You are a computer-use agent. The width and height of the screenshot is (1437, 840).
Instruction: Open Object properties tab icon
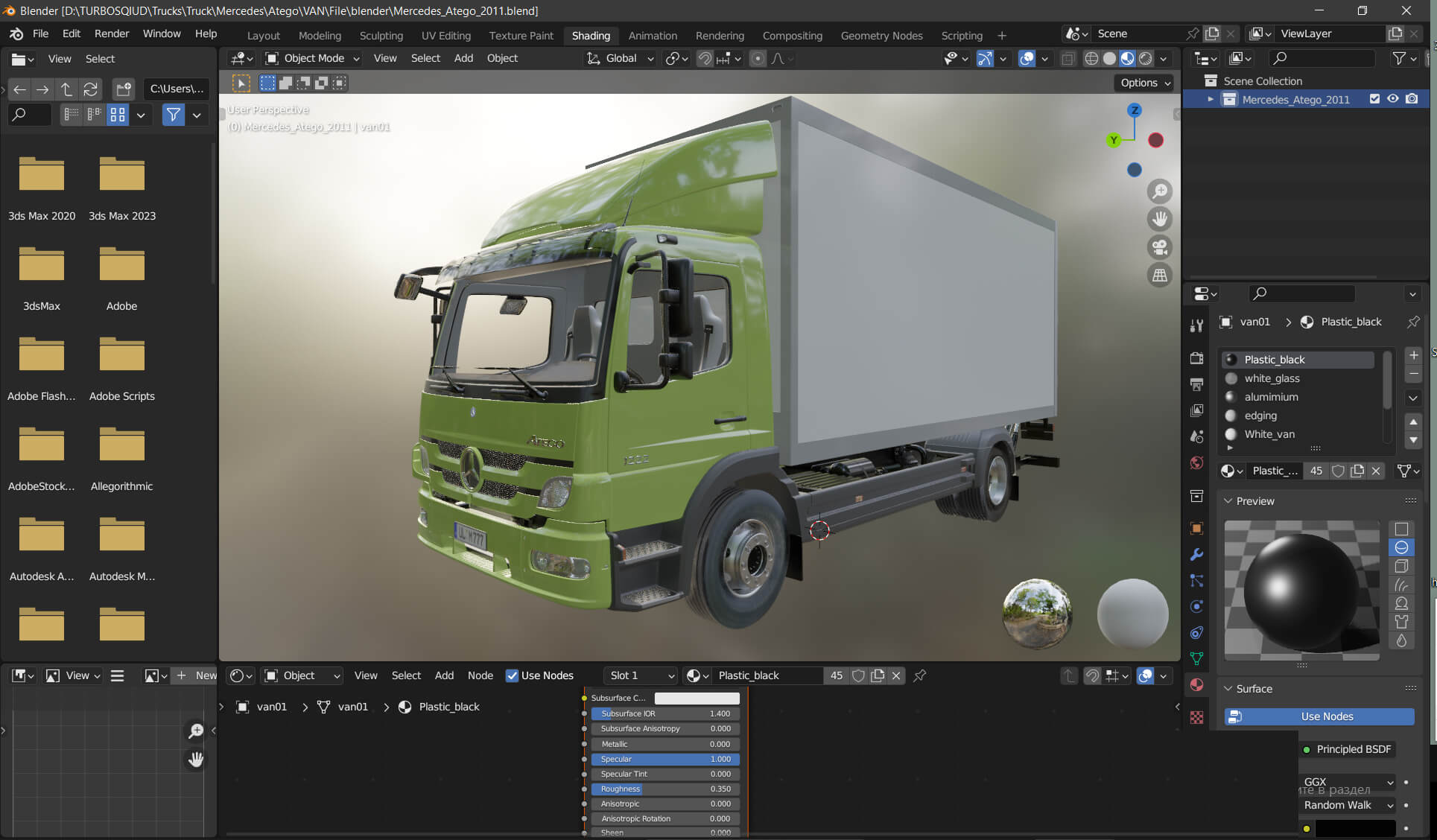[x=1196, y=528]
